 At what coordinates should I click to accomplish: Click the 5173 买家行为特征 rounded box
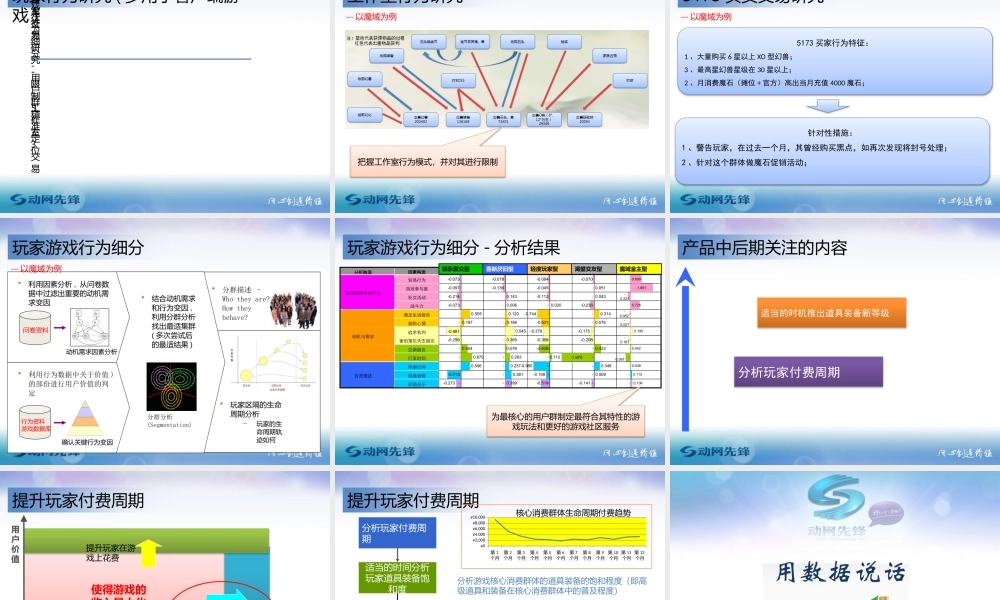(834, 62)
